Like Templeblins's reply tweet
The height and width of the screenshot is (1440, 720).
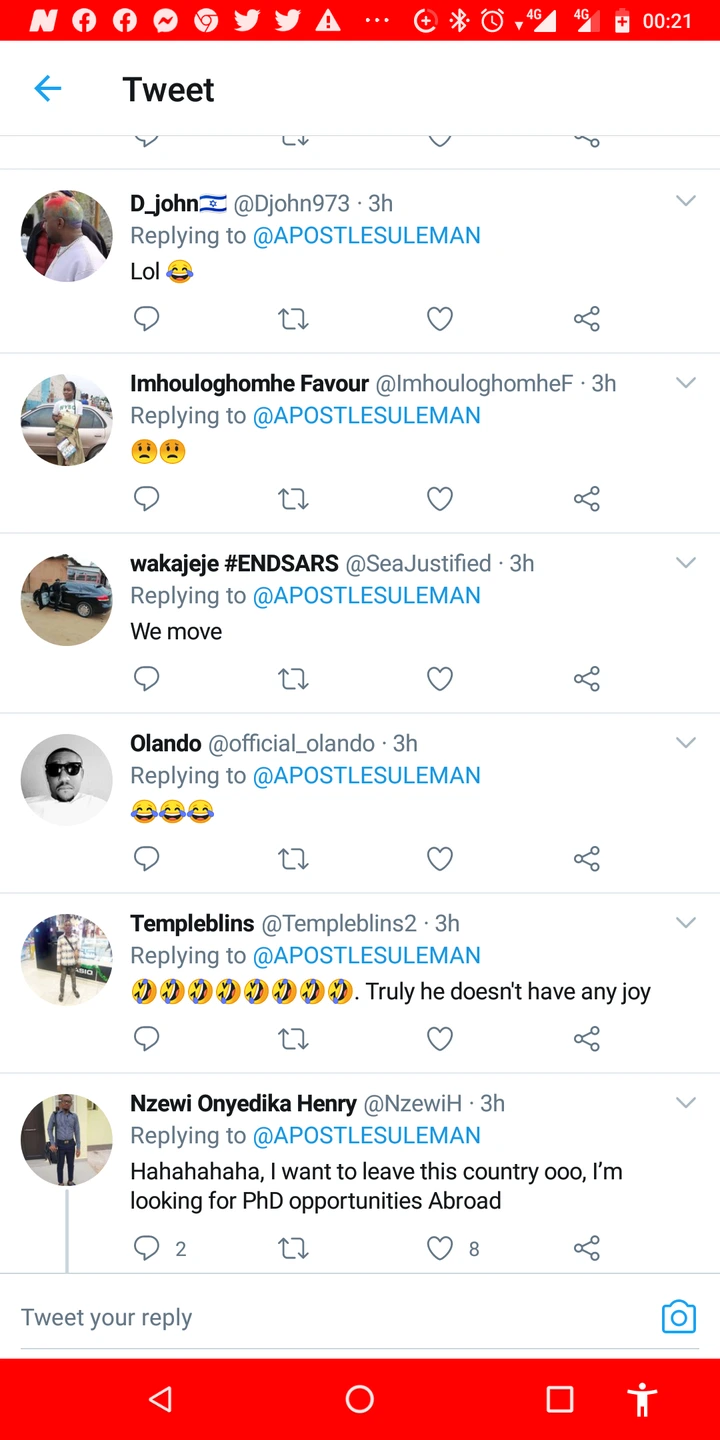440,1039
